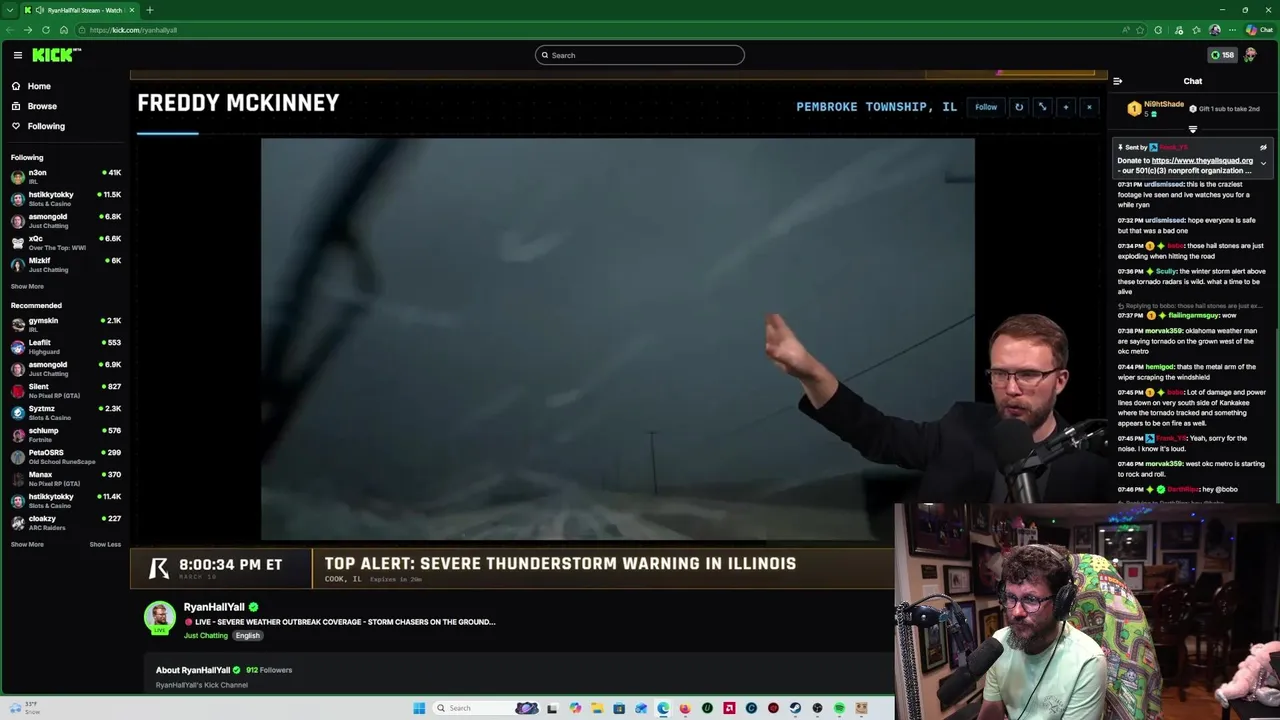The image size is (1280, 720).
Task: Open n3on's channel from Following
Action: click(x=65, y=176)
